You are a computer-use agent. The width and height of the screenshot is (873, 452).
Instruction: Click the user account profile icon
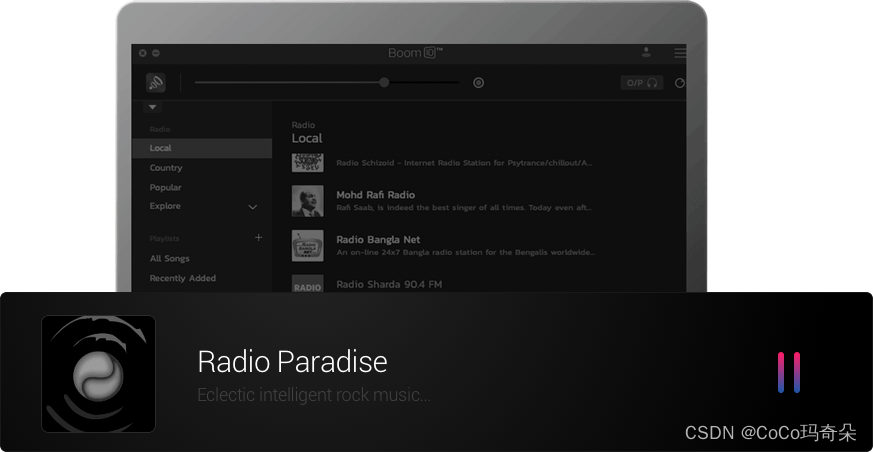tap(646, 53)
